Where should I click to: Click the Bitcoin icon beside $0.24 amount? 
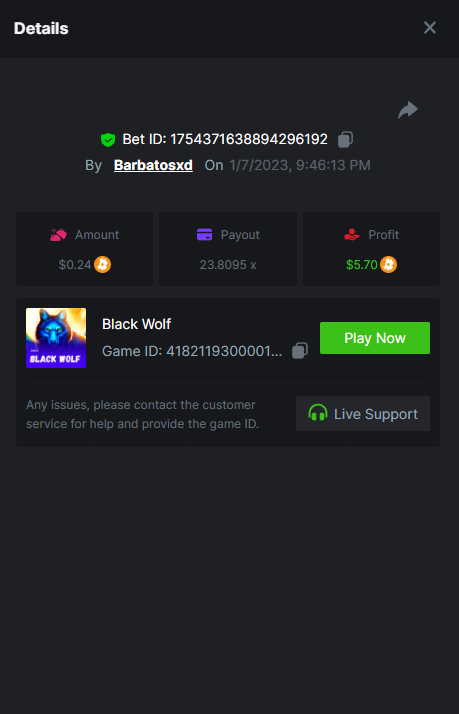pos(102,264)
